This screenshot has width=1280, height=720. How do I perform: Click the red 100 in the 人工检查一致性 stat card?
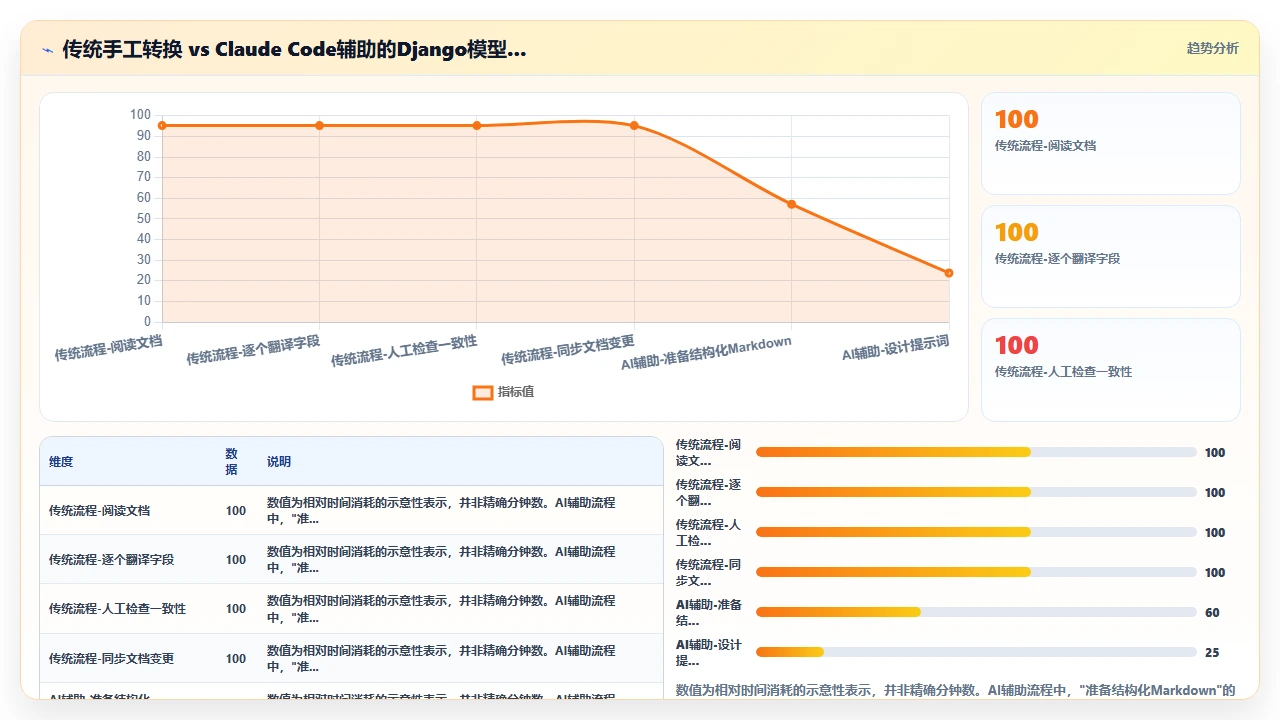[x=1016, y=346]
